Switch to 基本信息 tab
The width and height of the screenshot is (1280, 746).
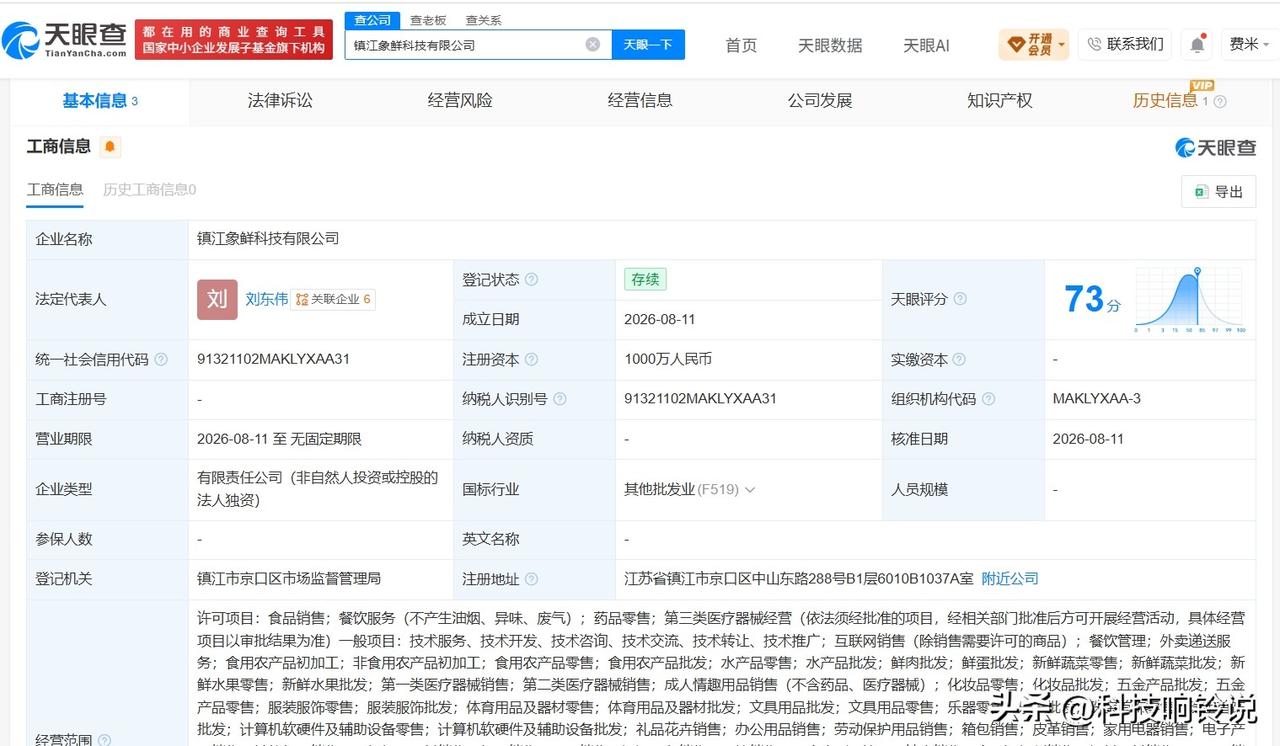(100, 100)
